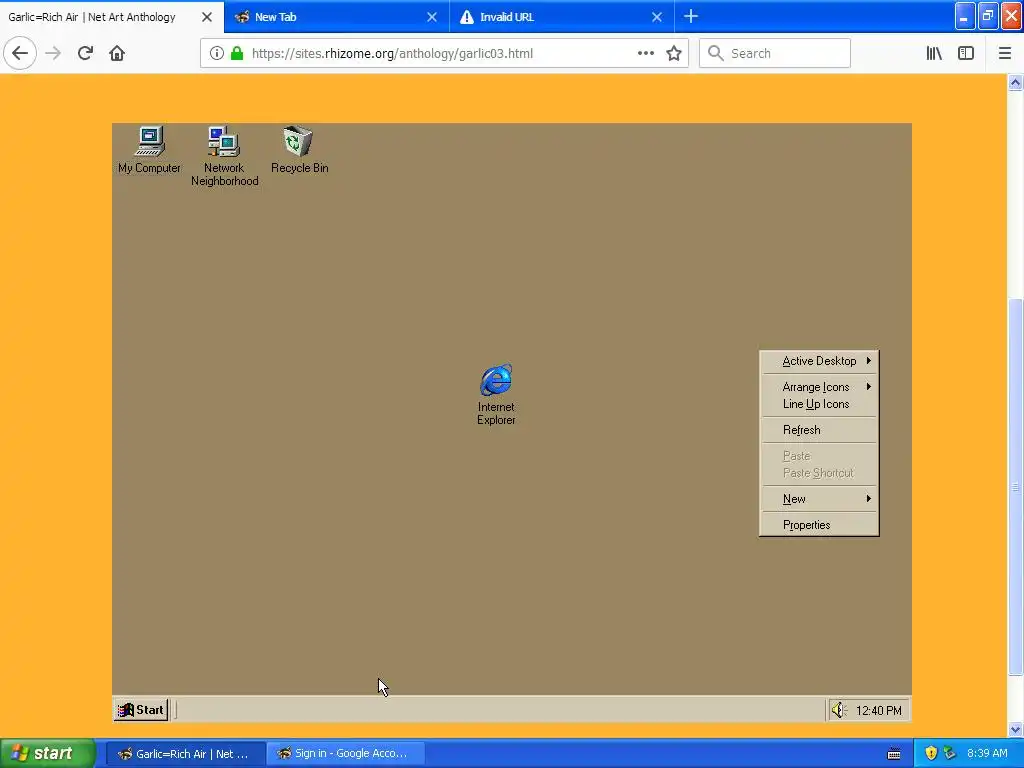Open the Firefox hamburger menu
This screenshot has width=1024, height=768.
point(1005,54)
